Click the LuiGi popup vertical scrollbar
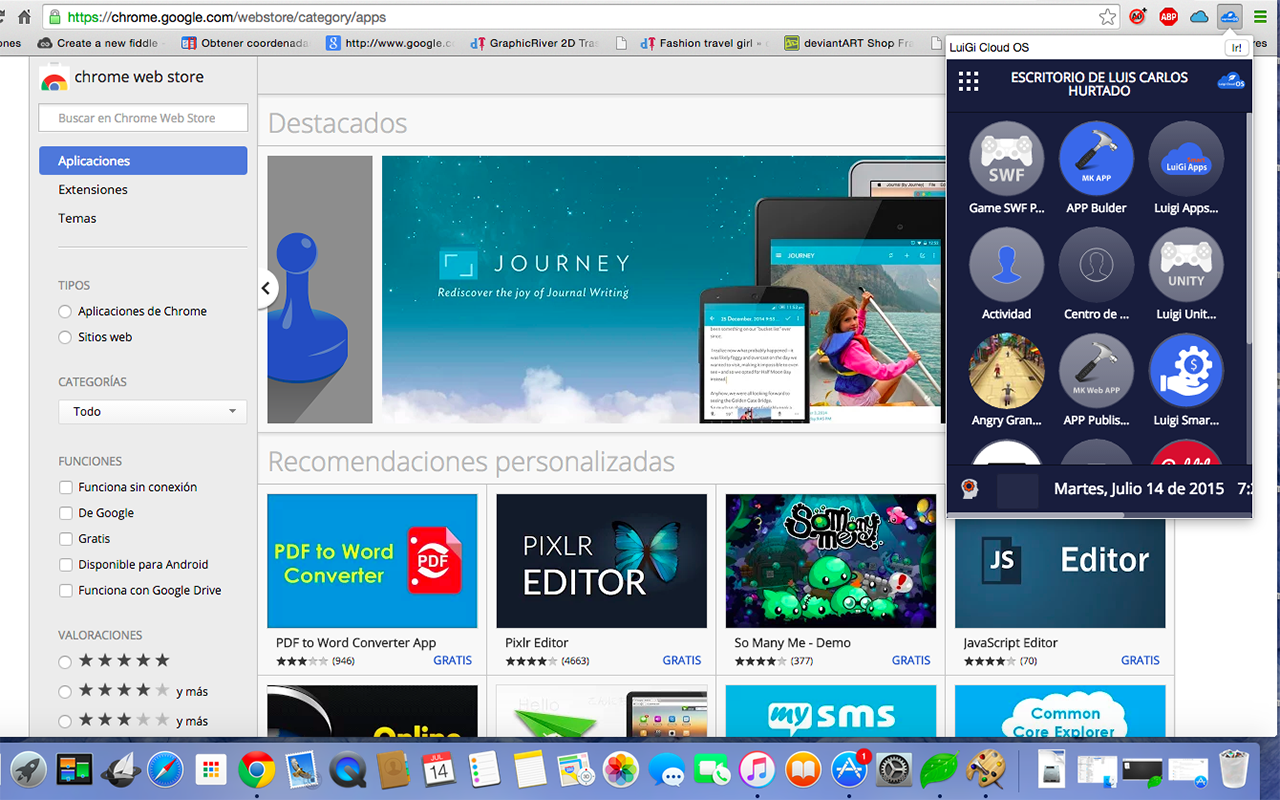 point(1248,230)
